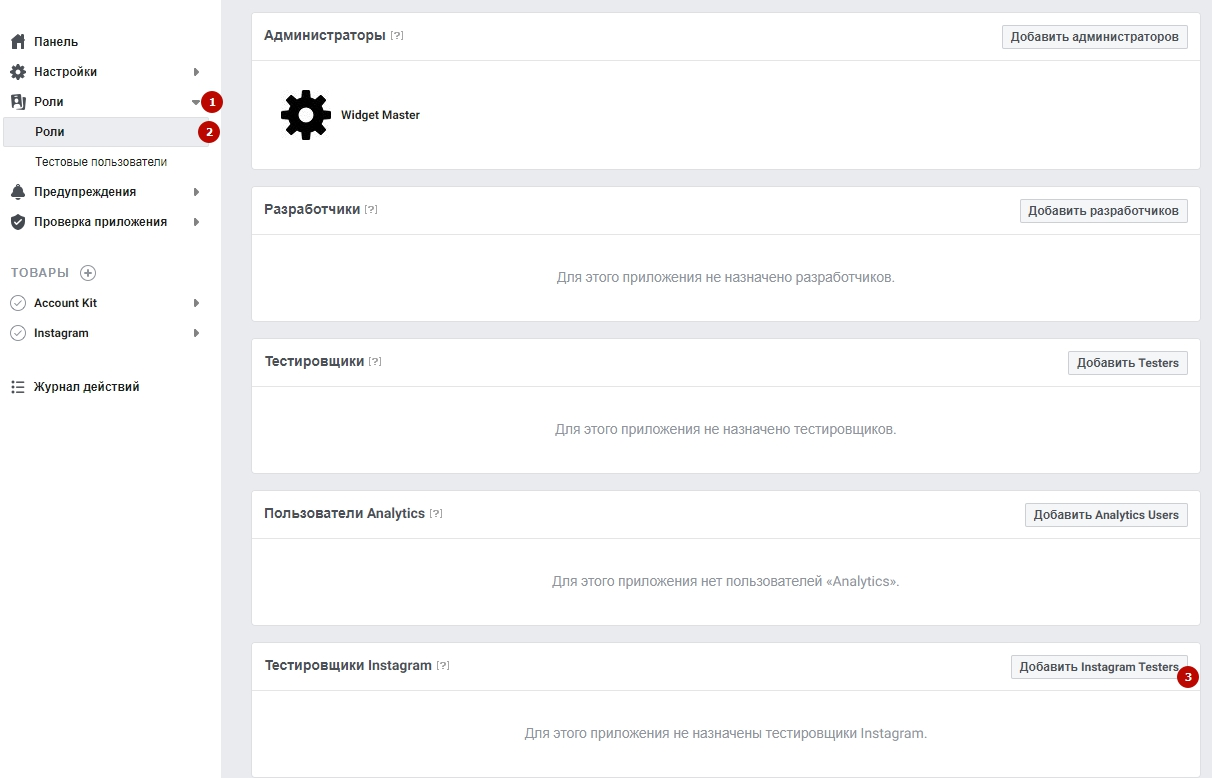1212x778 pixels.
Task: Collapse the Роли section arrow
Action: point(196,102)
